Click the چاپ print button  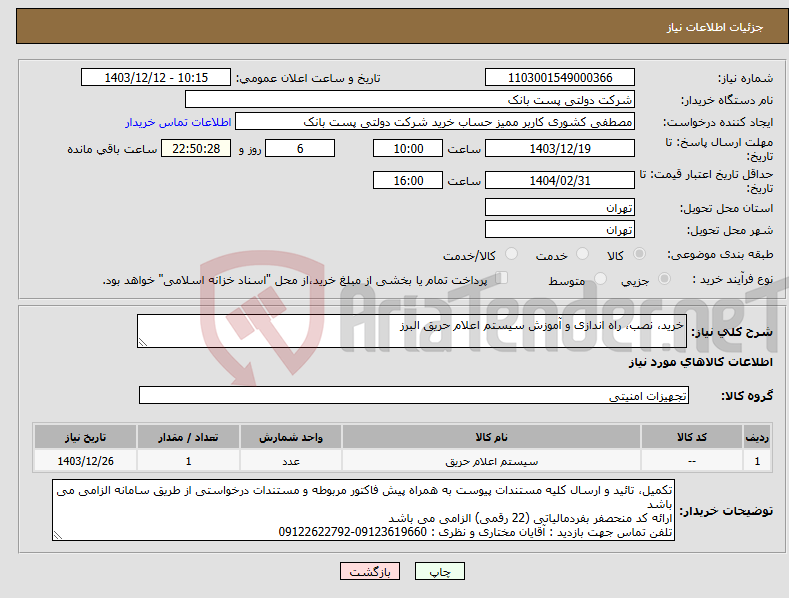(x=440, y=571)
